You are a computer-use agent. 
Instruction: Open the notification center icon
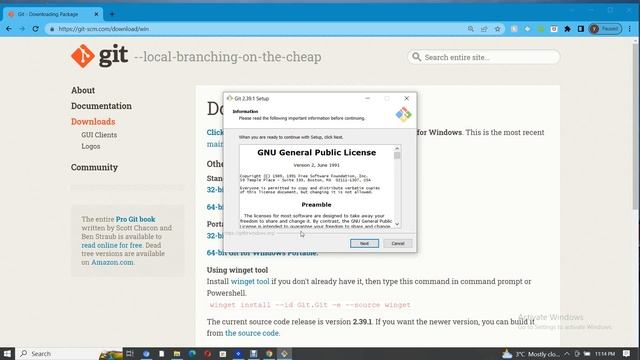point(627,354)
